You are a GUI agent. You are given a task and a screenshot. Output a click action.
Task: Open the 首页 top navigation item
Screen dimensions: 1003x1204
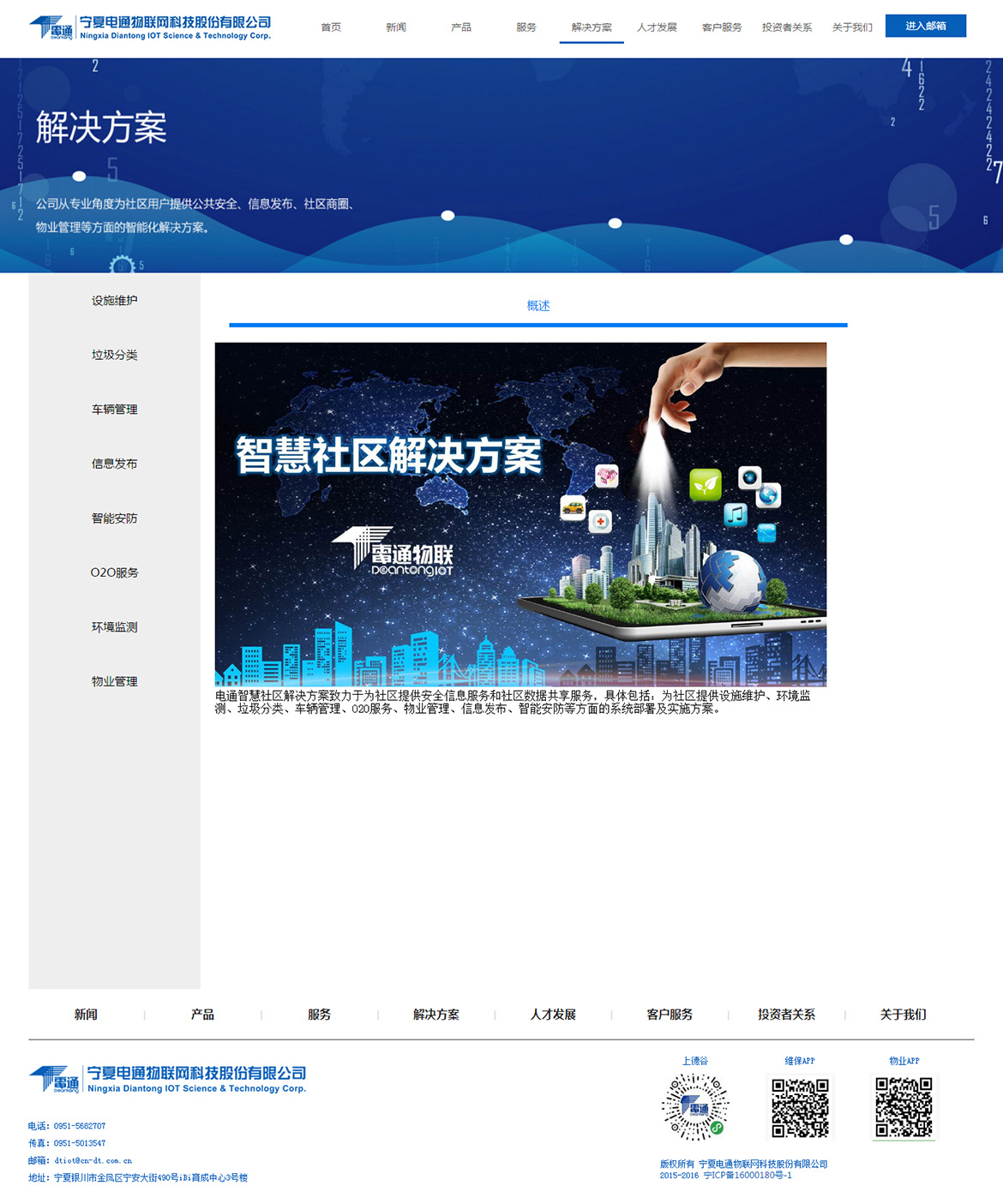(331, 27)
